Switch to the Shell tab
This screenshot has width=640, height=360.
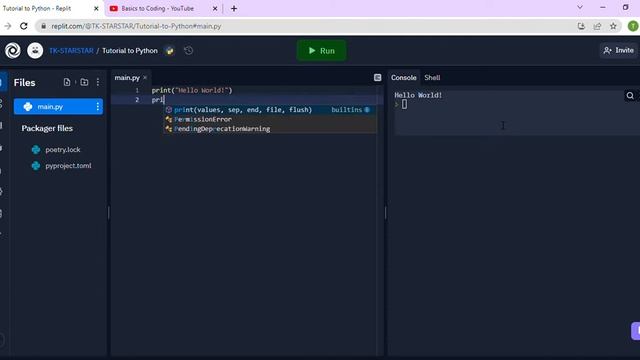pyautogui.click(x=432, y=78)
